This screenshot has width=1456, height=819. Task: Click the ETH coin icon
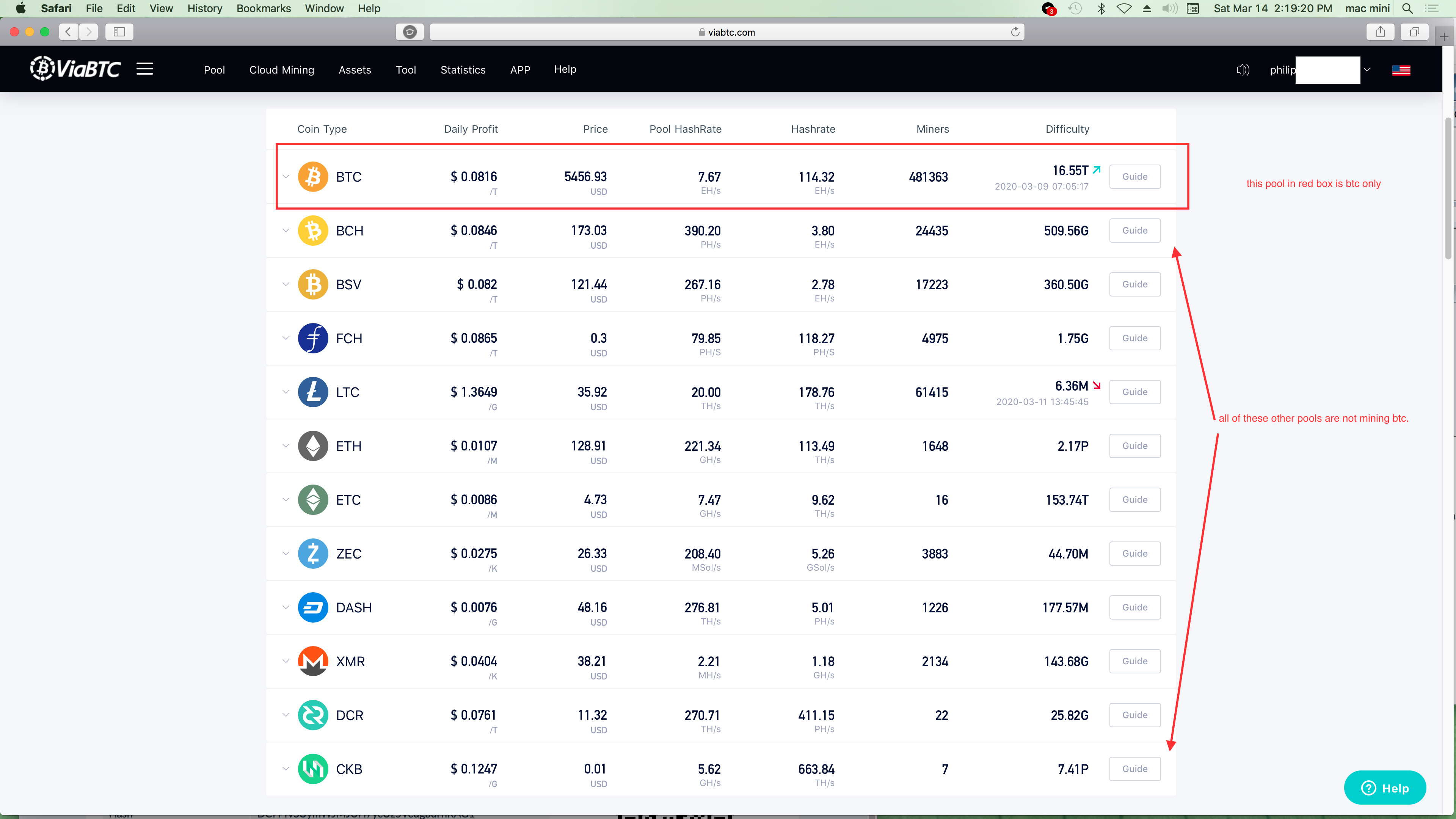[312, 446]
